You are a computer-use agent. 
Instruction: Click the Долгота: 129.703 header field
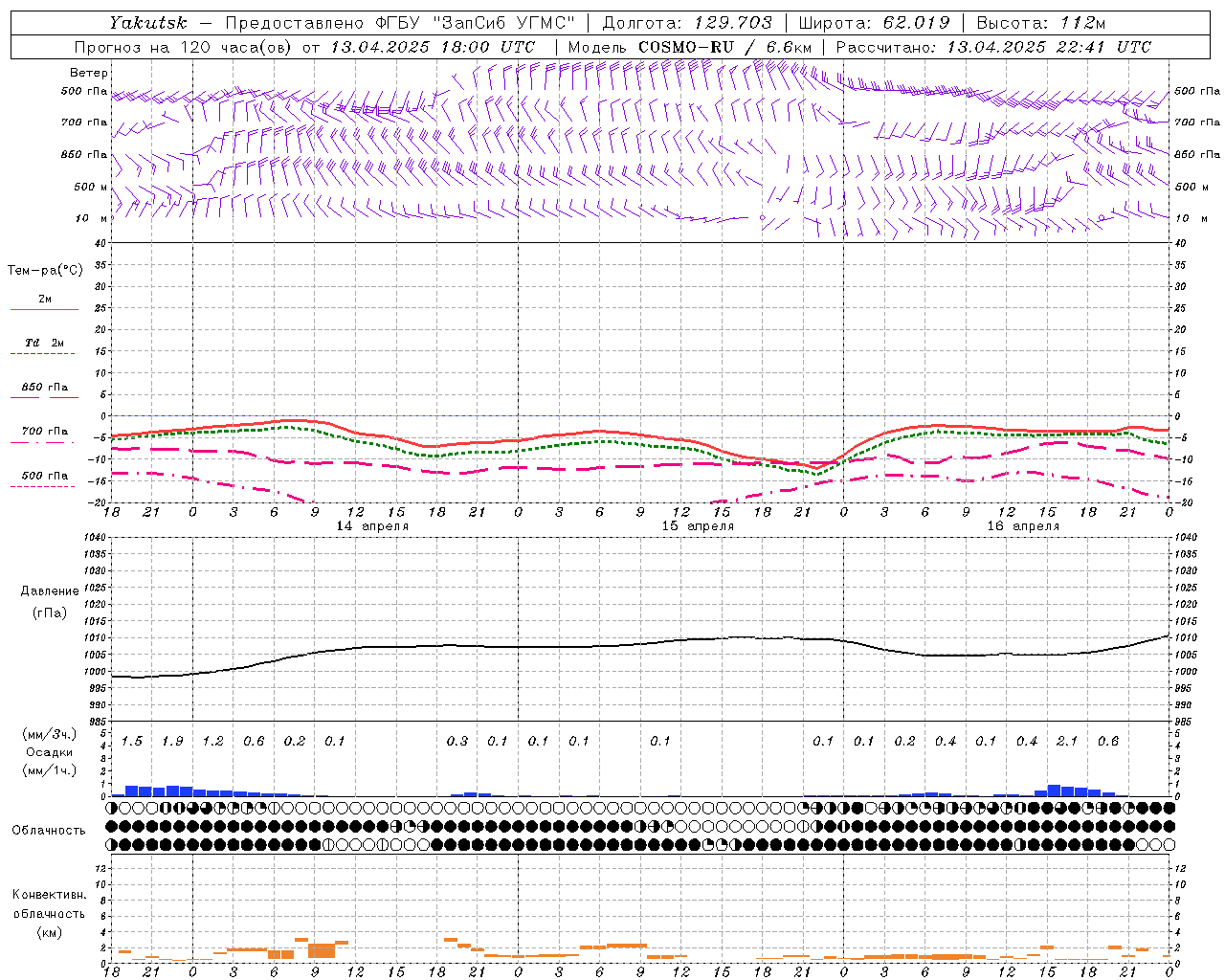687,22
